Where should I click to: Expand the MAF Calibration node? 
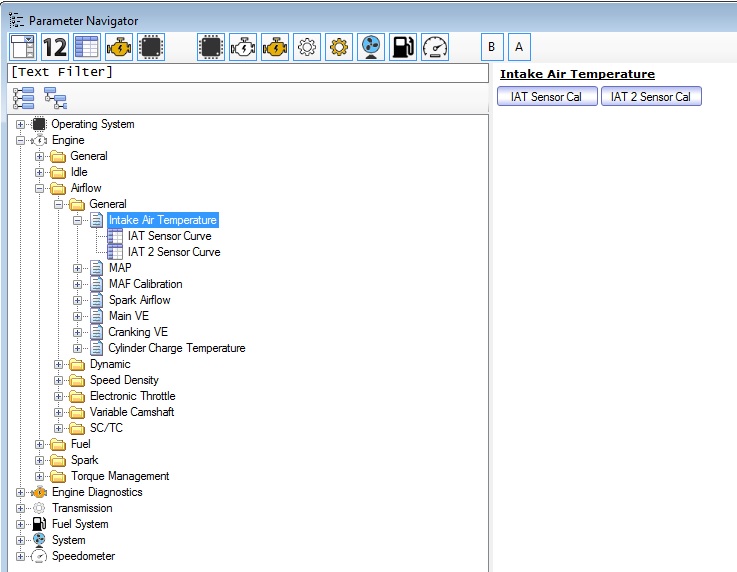click(x=78, y=284)
